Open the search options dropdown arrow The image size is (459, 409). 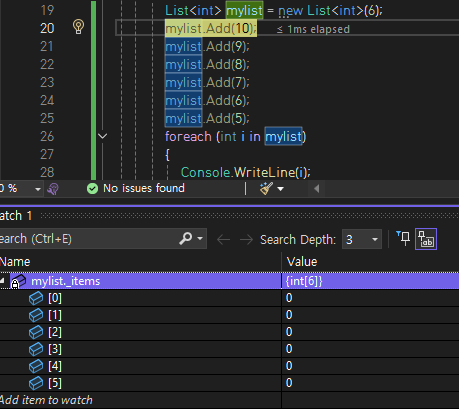(x=200, y=239)
